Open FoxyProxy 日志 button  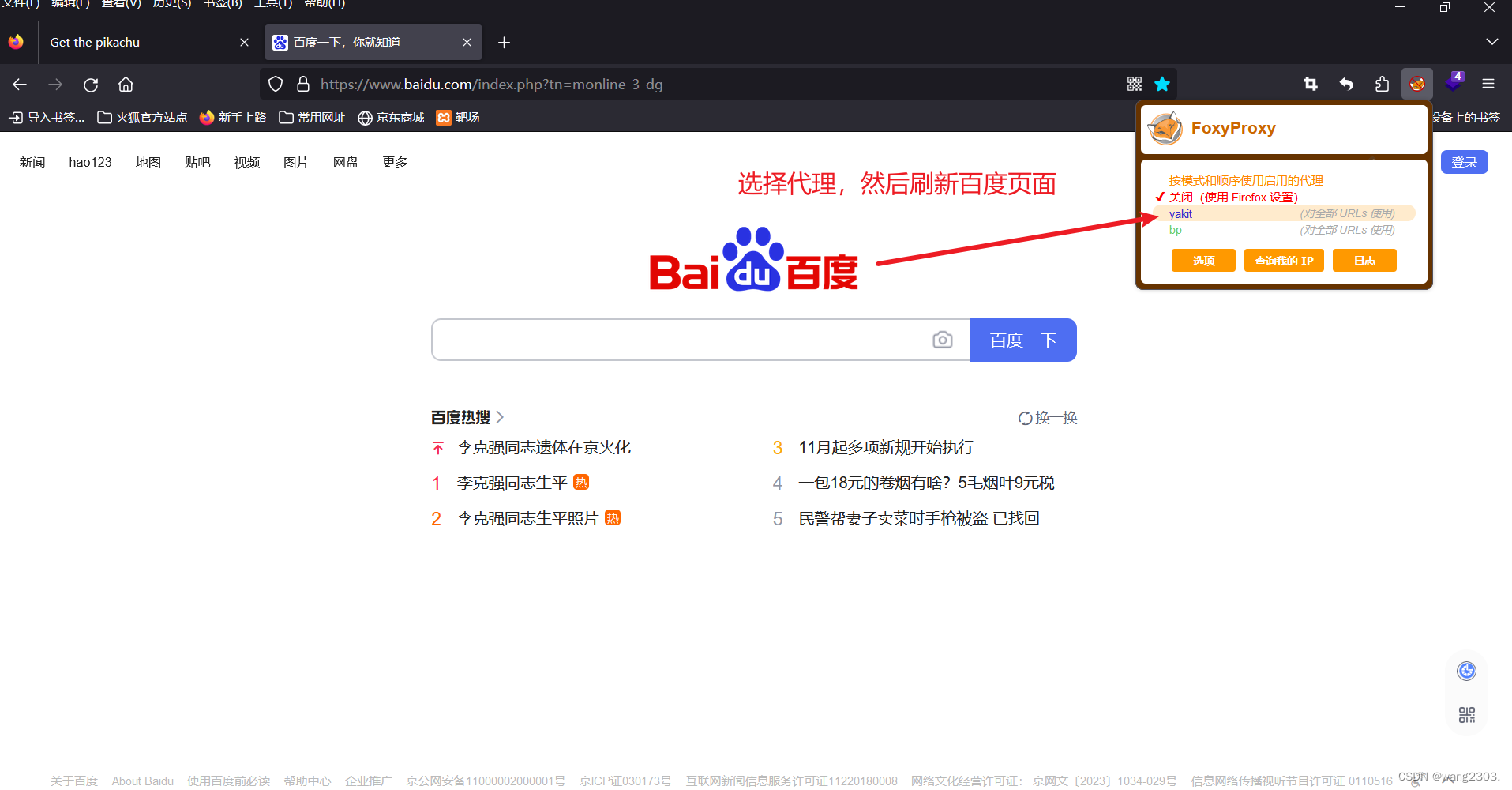pos(1364,261)
